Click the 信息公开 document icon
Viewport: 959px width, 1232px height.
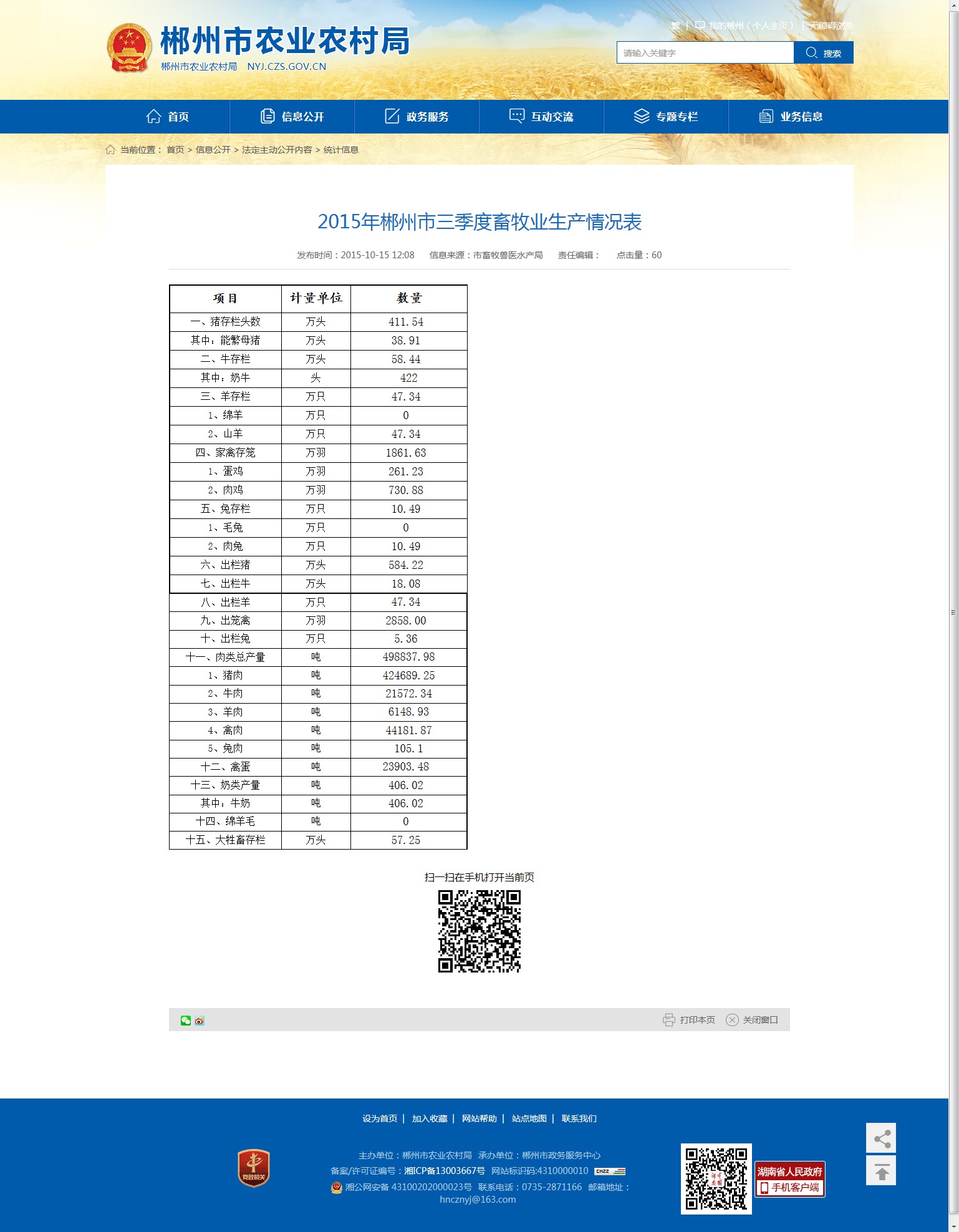[x=267, y=116]
